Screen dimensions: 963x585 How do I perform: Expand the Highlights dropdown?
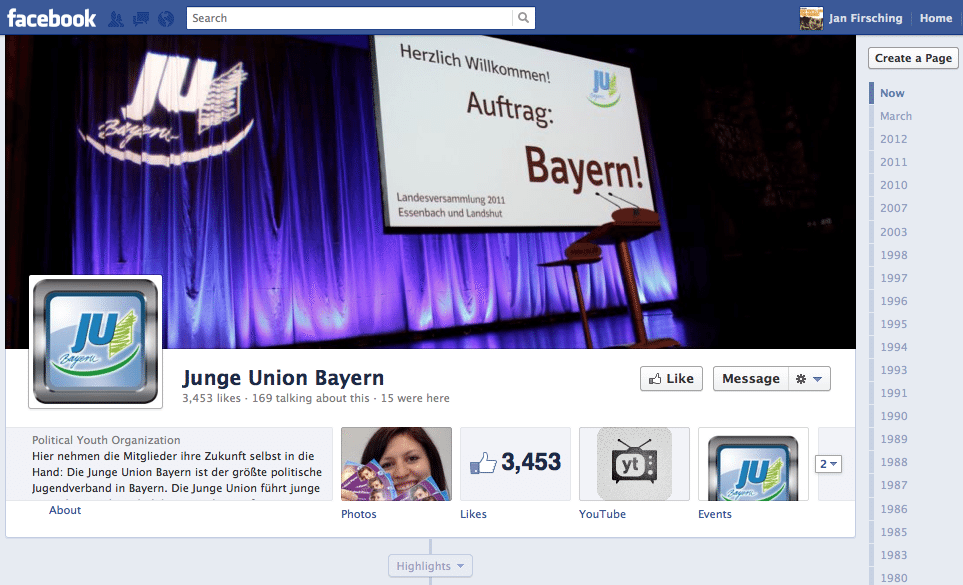(430, 566)
